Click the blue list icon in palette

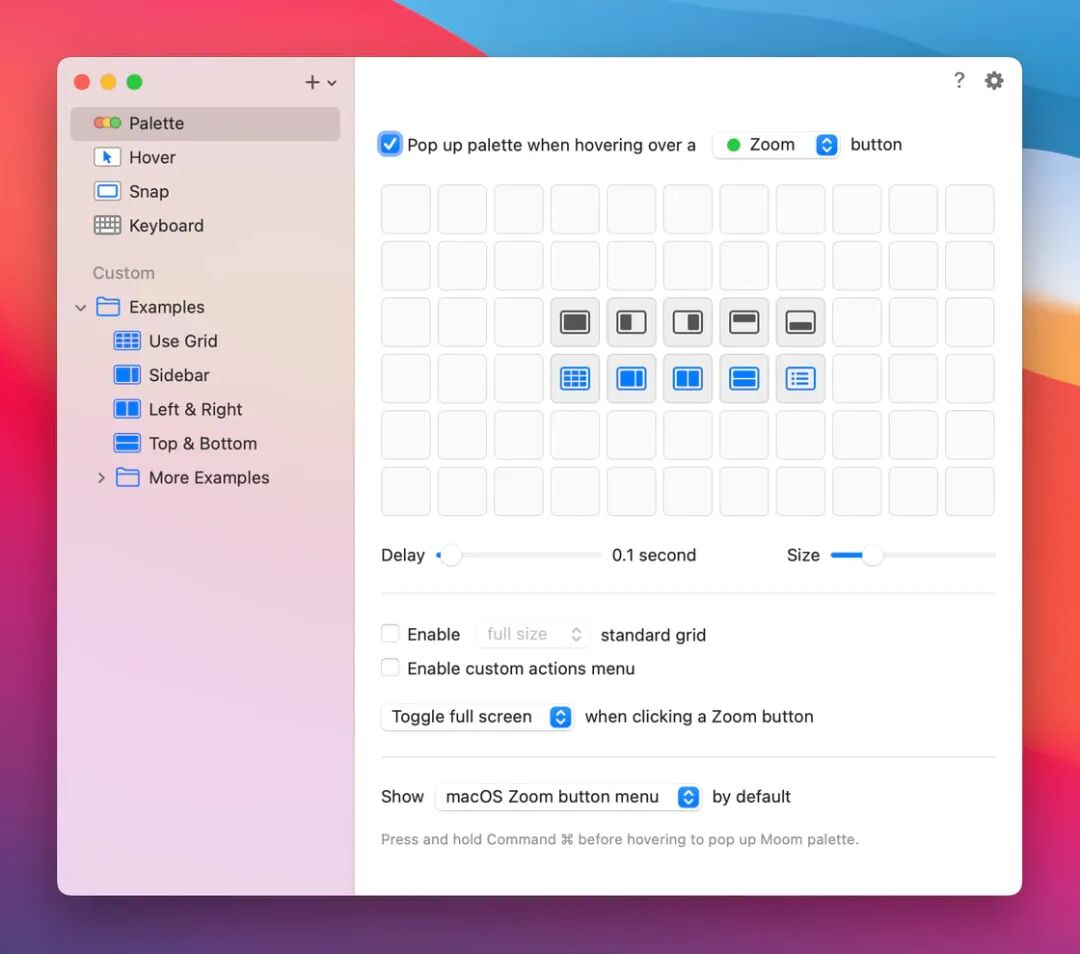tap(800, 378)
